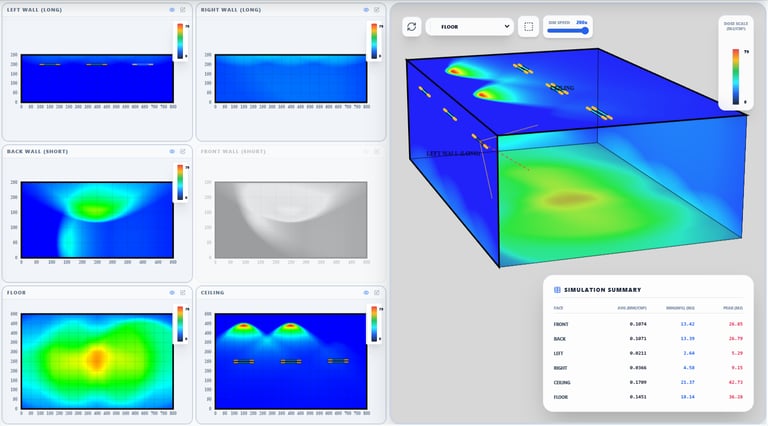Image resolution: width=768 pixels, height=426 pixels.
Task: Select the Floor heatmap plot
Action: tap(97, 361)
